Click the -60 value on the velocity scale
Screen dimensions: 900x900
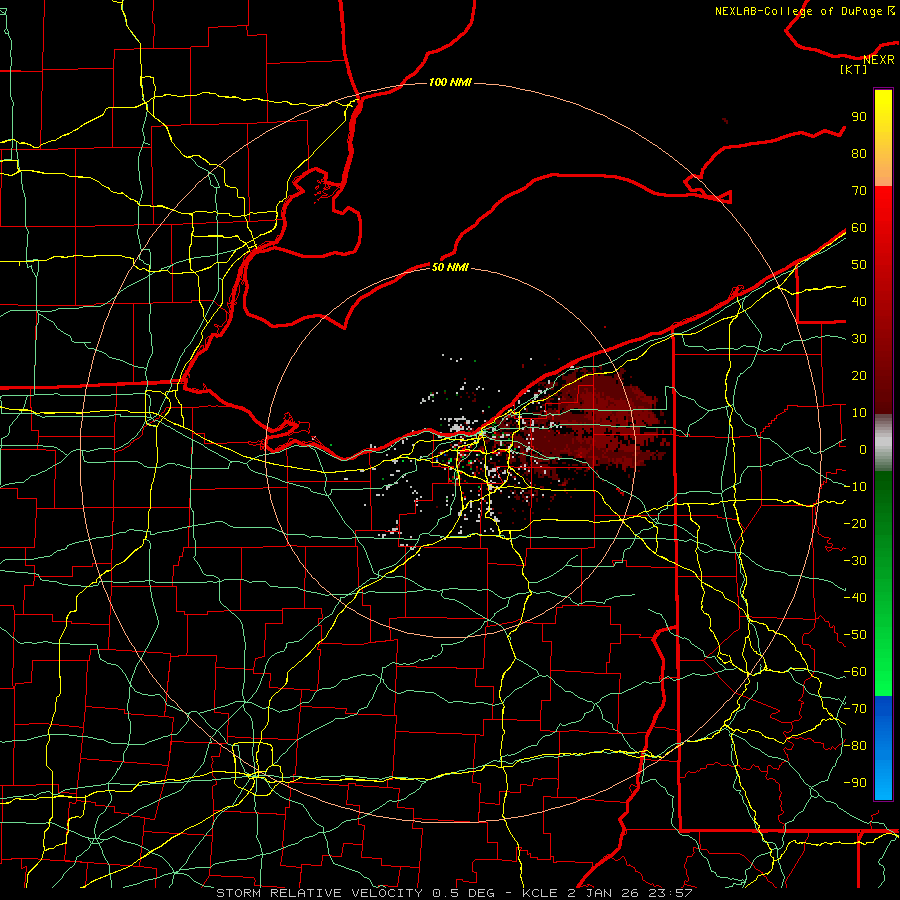click(855, 672)
